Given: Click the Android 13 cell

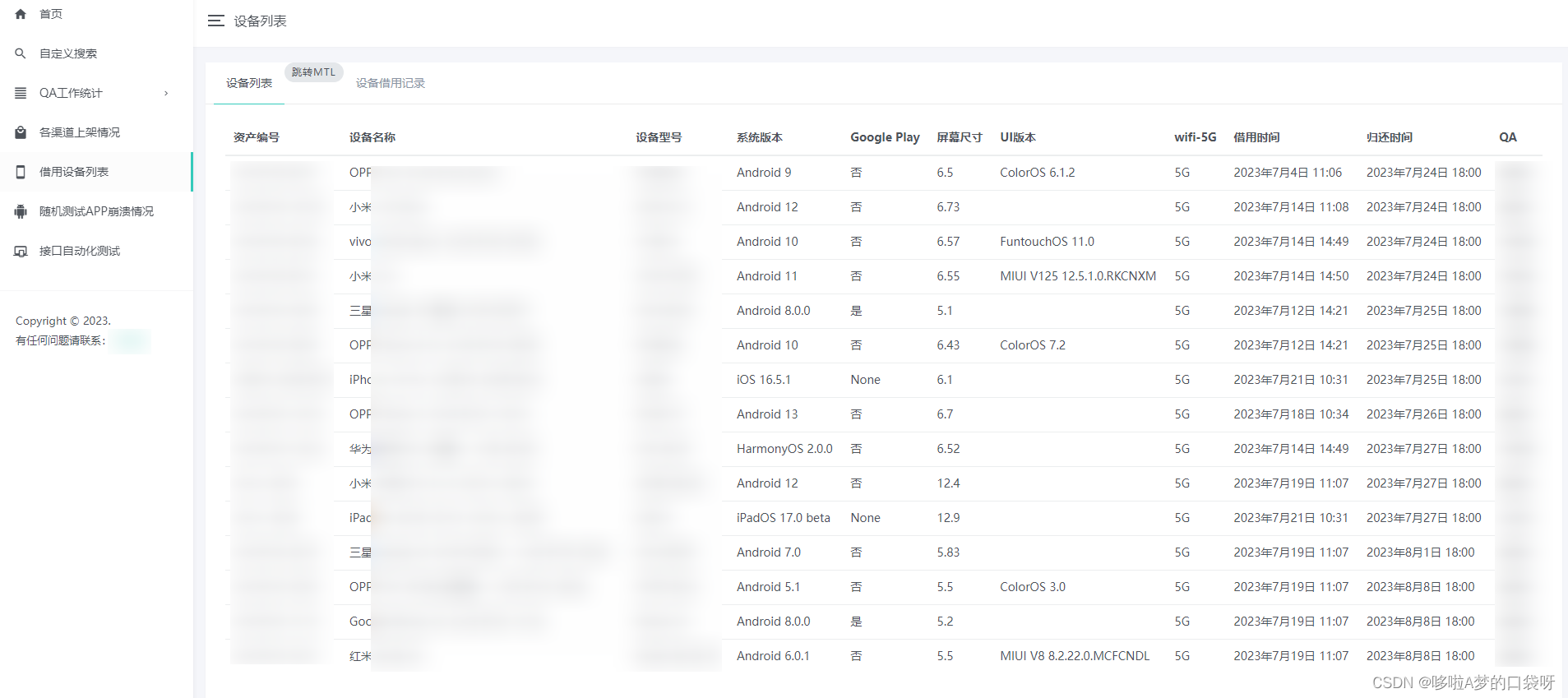Looking at the screenshot, I should click(x=767, y=414).
